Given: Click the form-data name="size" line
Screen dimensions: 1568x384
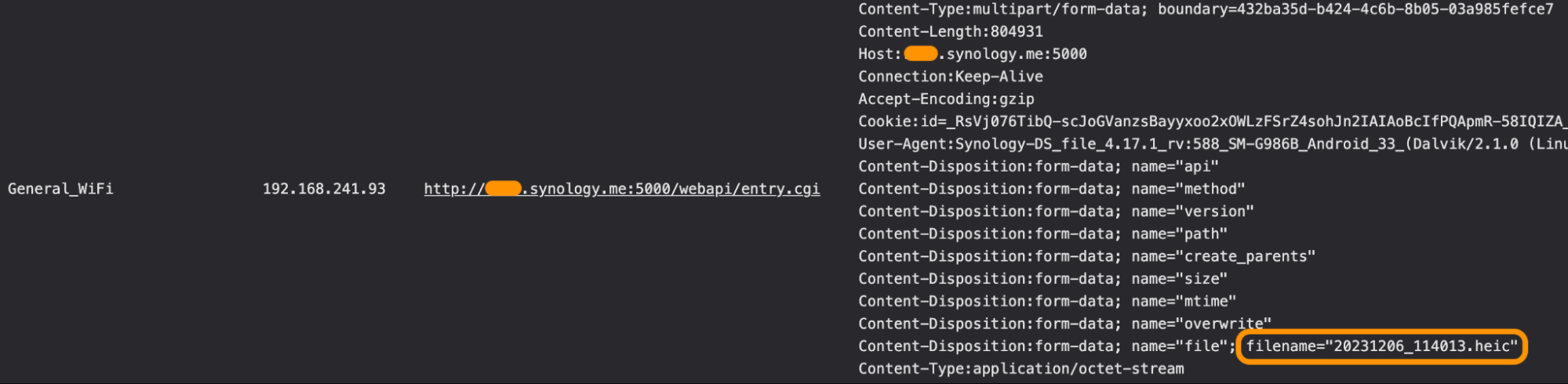Looking at the screenshot, I should (x=1042, y=279).
